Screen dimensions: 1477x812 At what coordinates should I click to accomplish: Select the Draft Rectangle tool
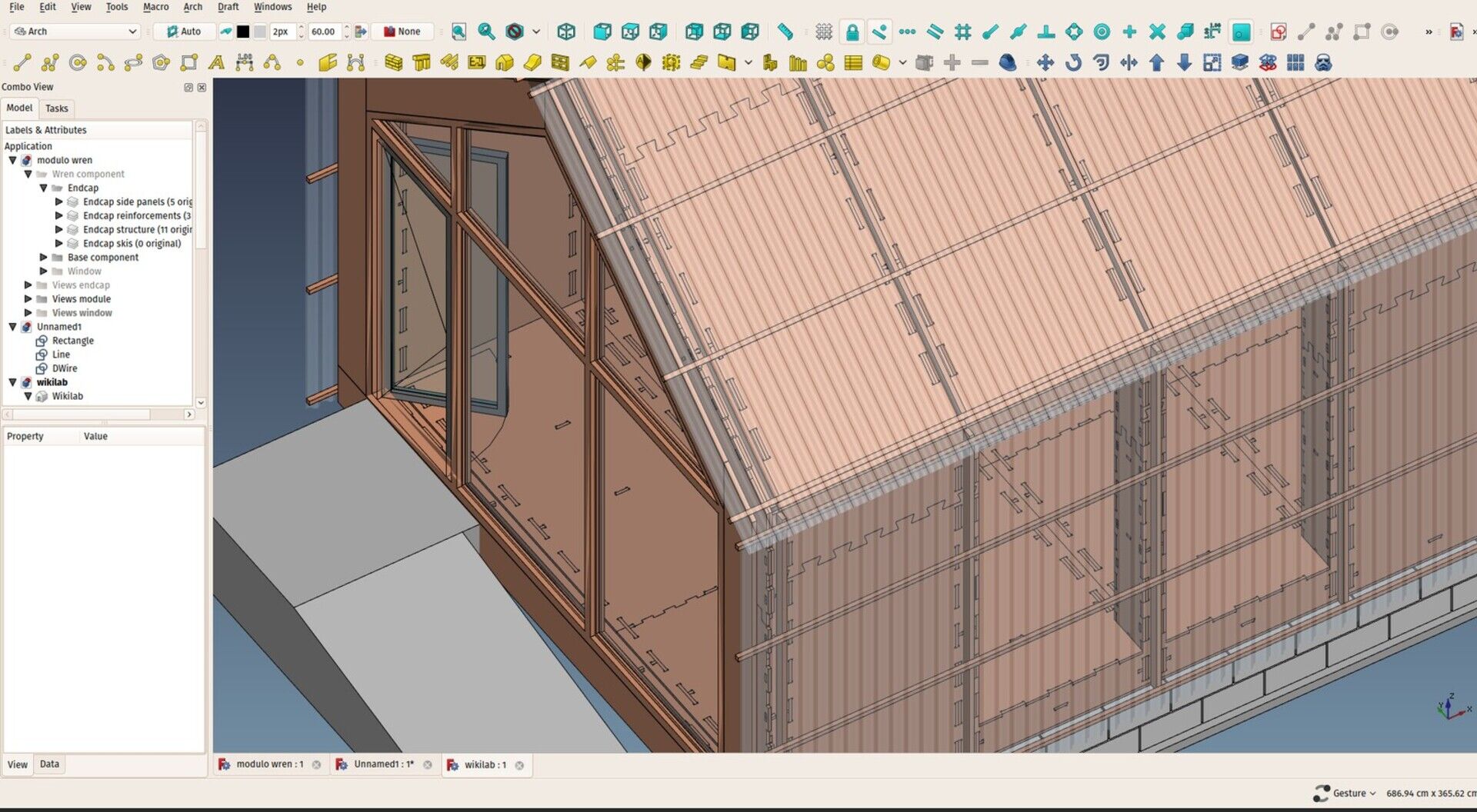(188, 63)
